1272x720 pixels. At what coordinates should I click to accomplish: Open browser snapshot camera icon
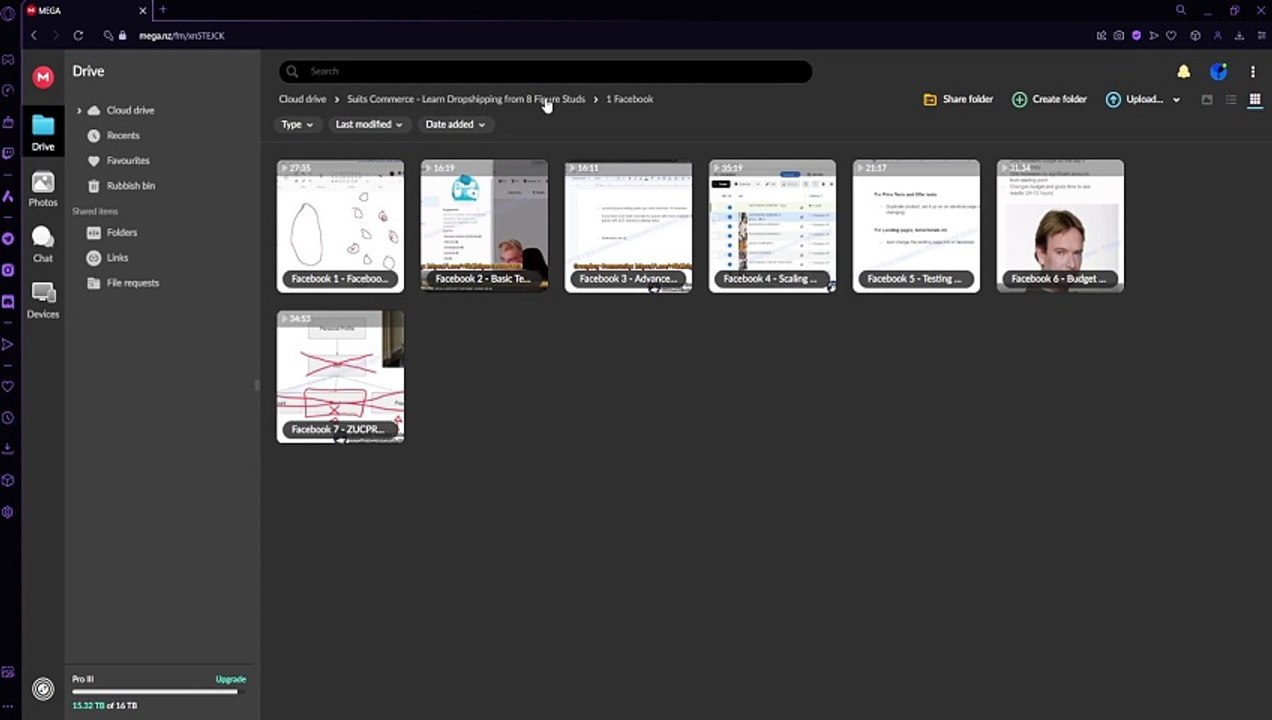coord(1119,35)
